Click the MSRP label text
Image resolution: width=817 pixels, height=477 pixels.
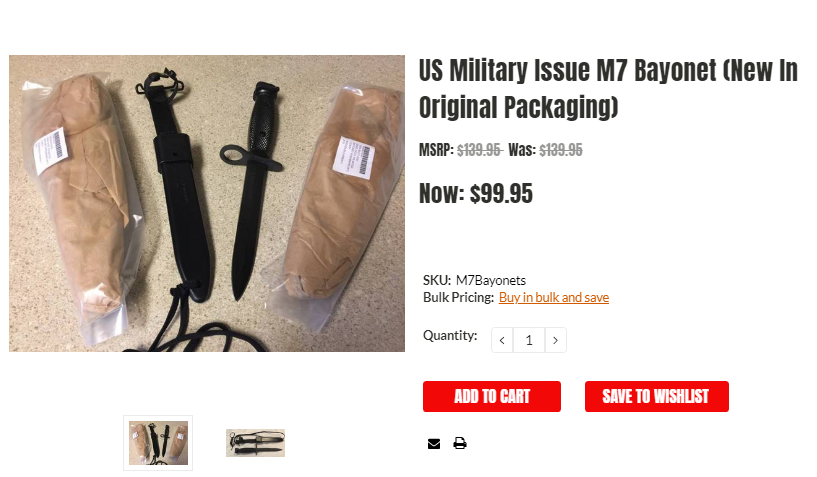(436, 150)
